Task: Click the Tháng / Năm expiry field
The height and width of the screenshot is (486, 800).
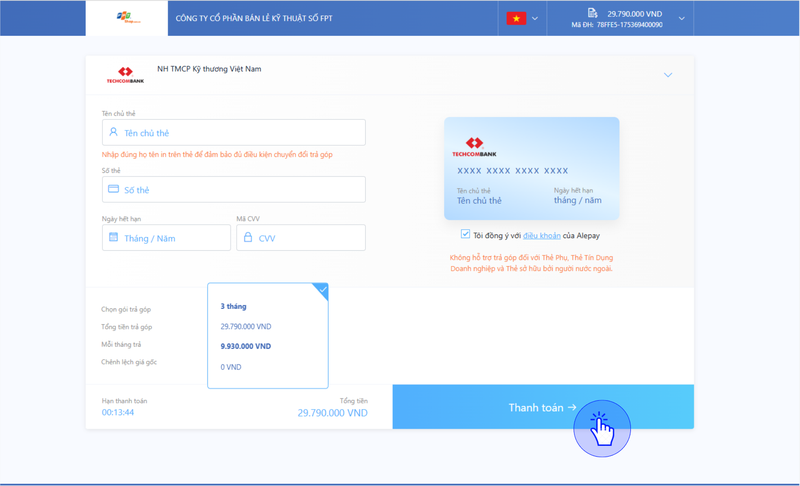Action: pyautogui.click(x=166, y=238)
